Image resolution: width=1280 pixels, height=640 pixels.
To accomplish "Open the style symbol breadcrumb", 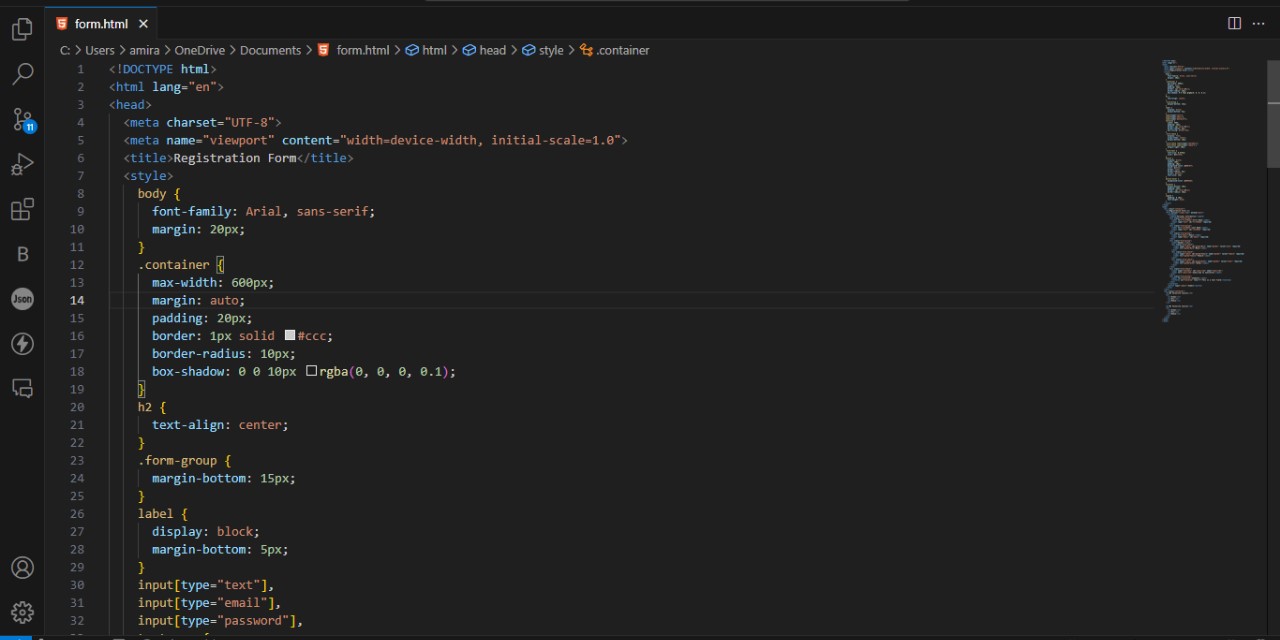I will (543, 50).
